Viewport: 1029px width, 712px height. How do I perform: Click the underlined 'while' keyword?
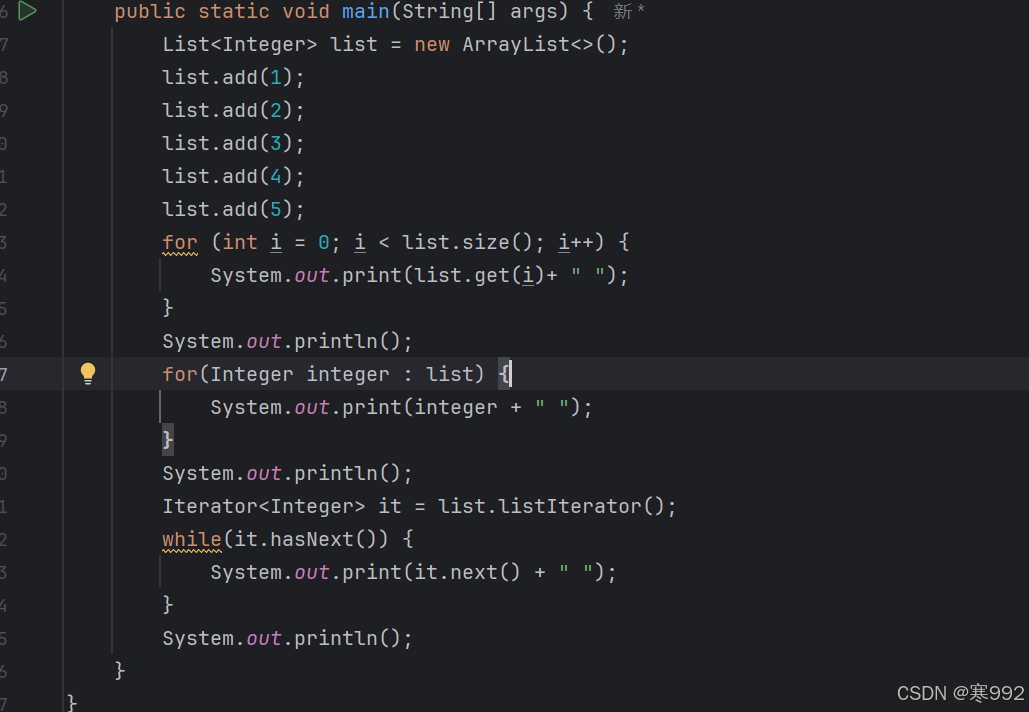click(x=191, y=538)
